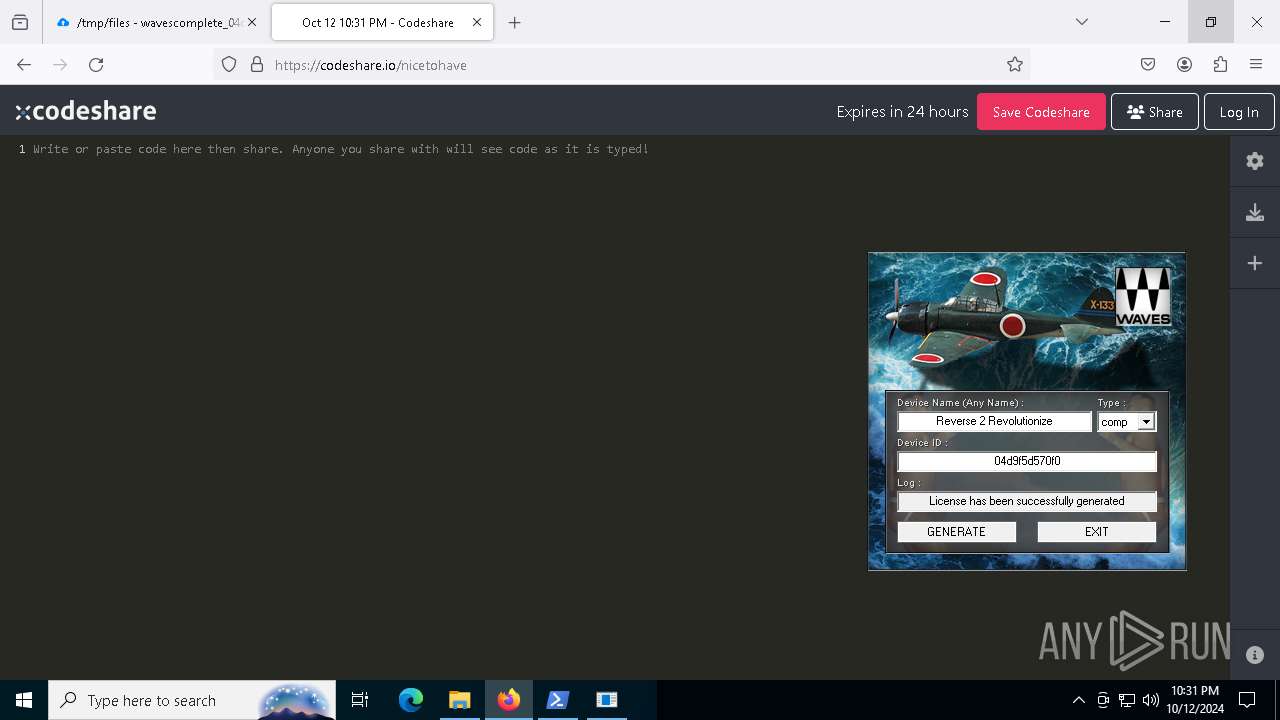Open the white window app in the taskbar
The height and width of the screenshot is (720, 1280).
[x=607, y=700]
